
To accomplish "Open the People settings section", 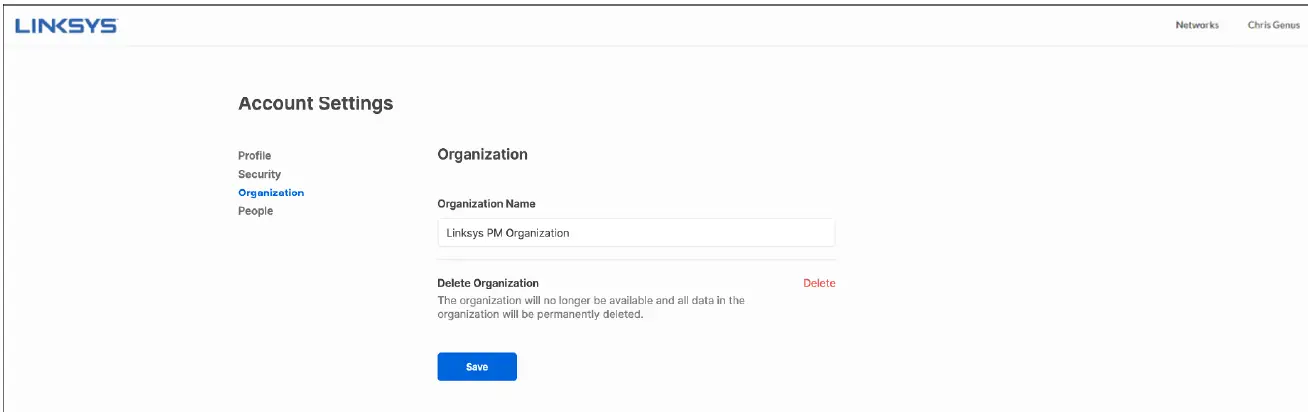I will point(255,211).
